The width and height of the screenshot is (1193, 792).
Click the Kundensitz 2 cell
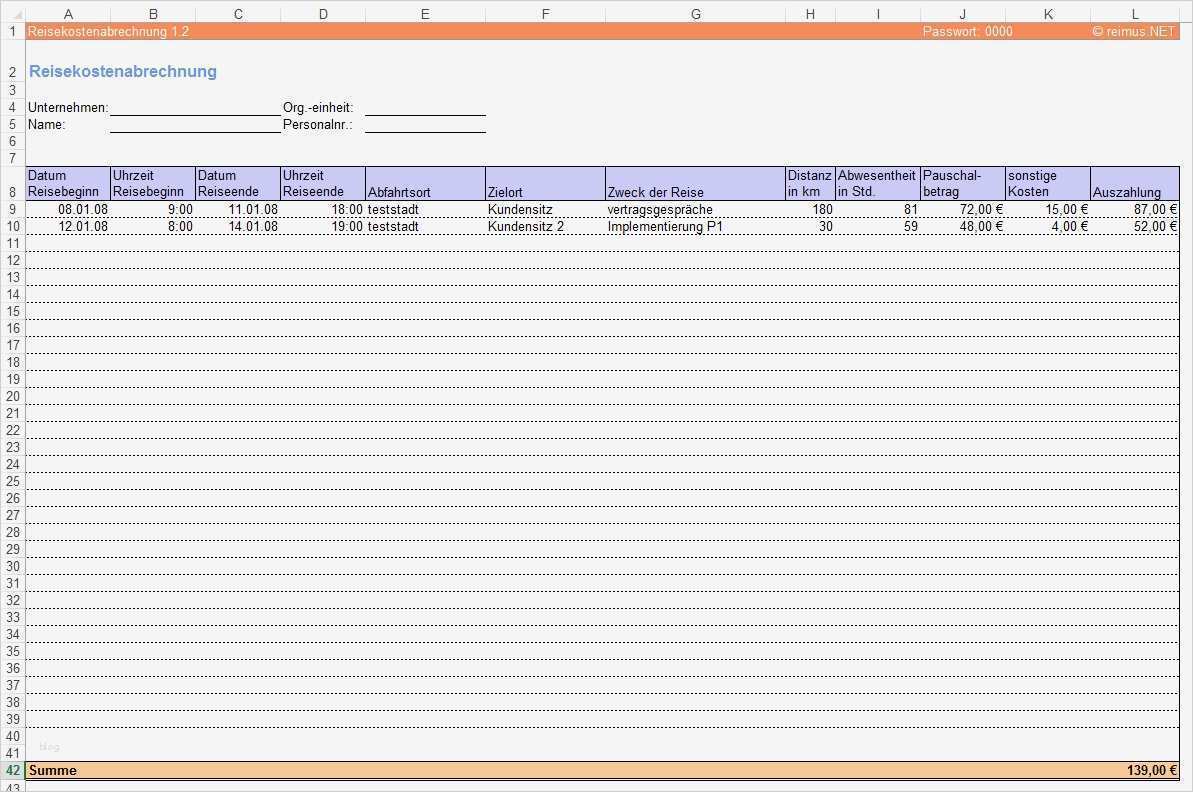(545, 226)
